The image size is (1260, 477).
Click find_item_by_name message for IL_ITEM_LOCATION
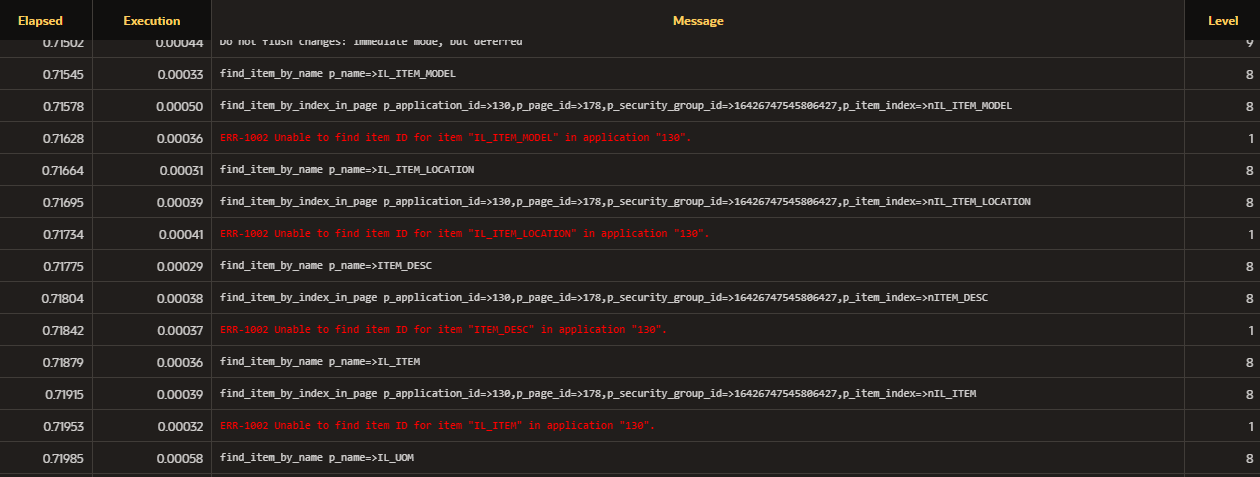pyautogui.click(x=346, y=170)
